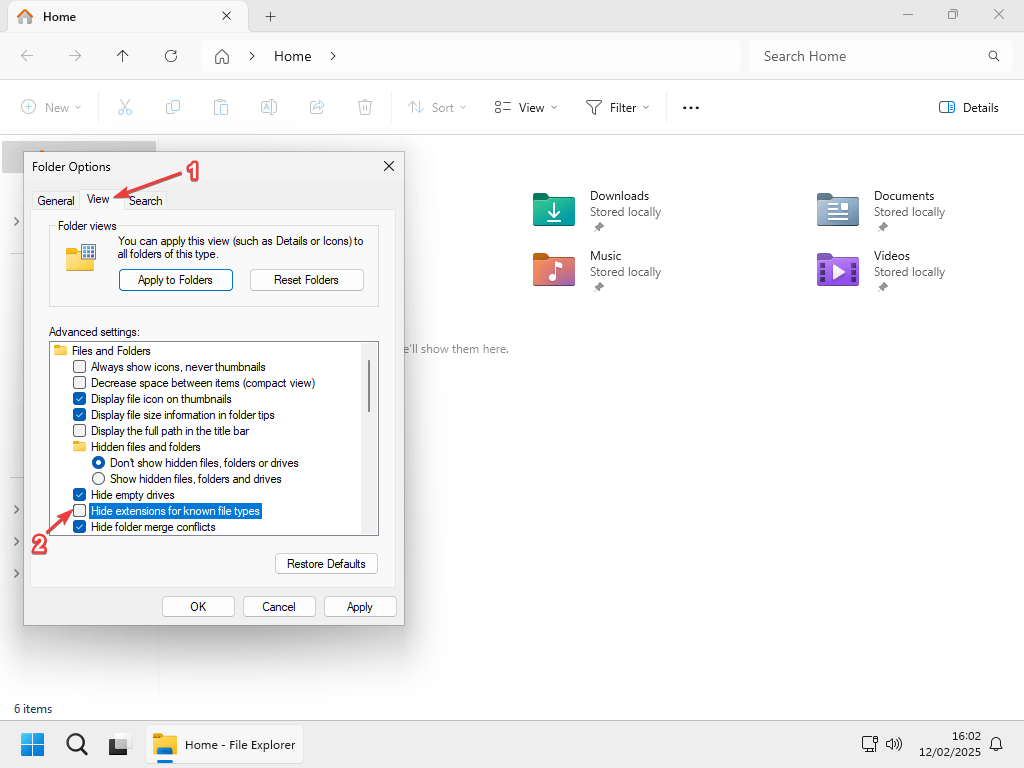The image size is (1024, 768).
Task: Click the Copy icon in toolbar
Action: click(173, 107)
